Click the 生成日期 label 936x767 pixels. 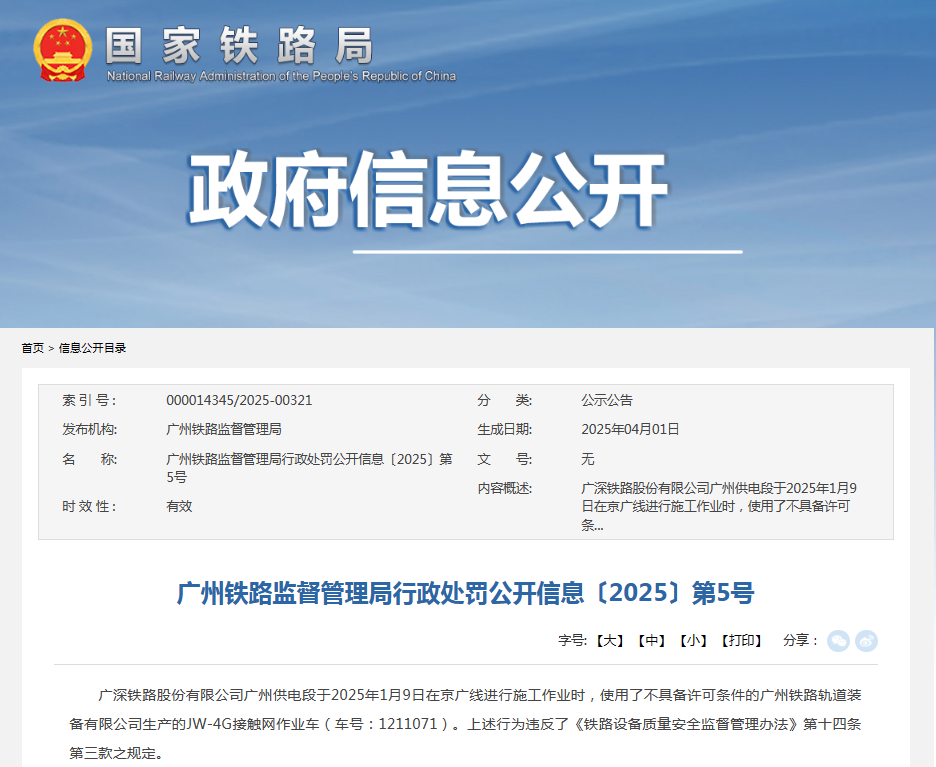point(504,430)
